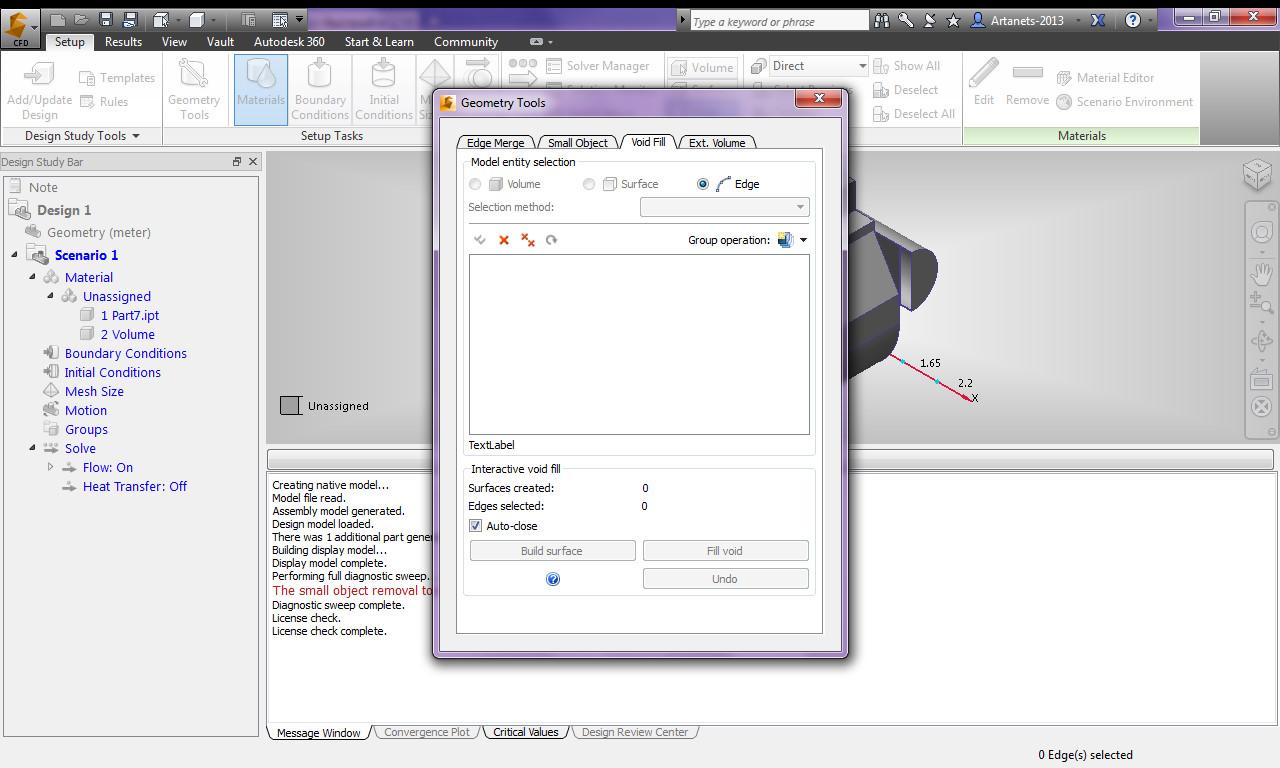1280x768 pixels.
Task: Select the Heat Transfer: Off tree item
Action: [135, 486]
